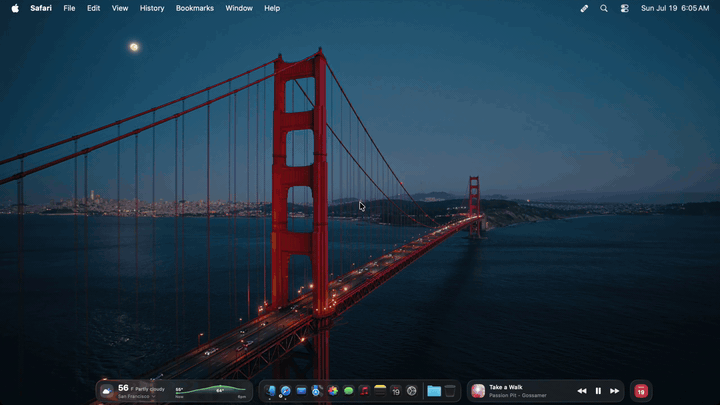720x405 pixels.
Task: Open the Downloads folder in dock
Action: pyautogui.click(x=434, y=391)
